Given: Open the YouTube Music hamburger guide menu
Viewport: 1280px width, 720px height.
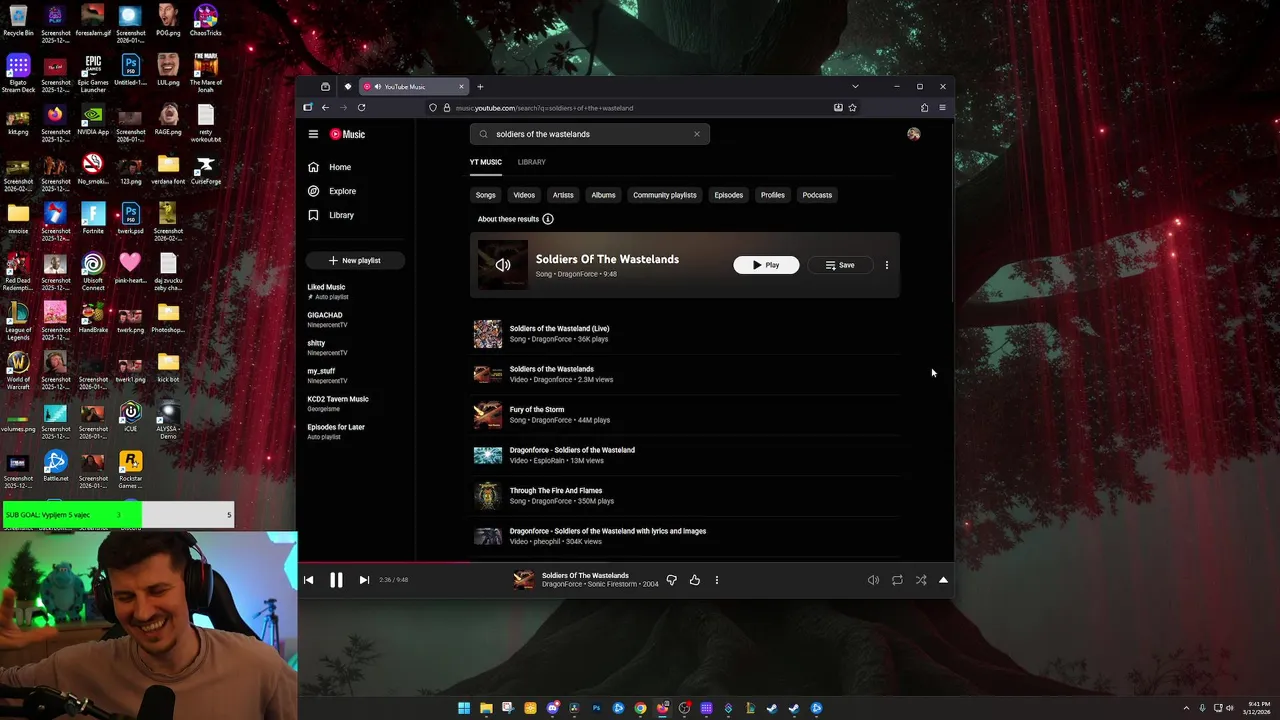Looking at the screenshot, I should (313, 134).
